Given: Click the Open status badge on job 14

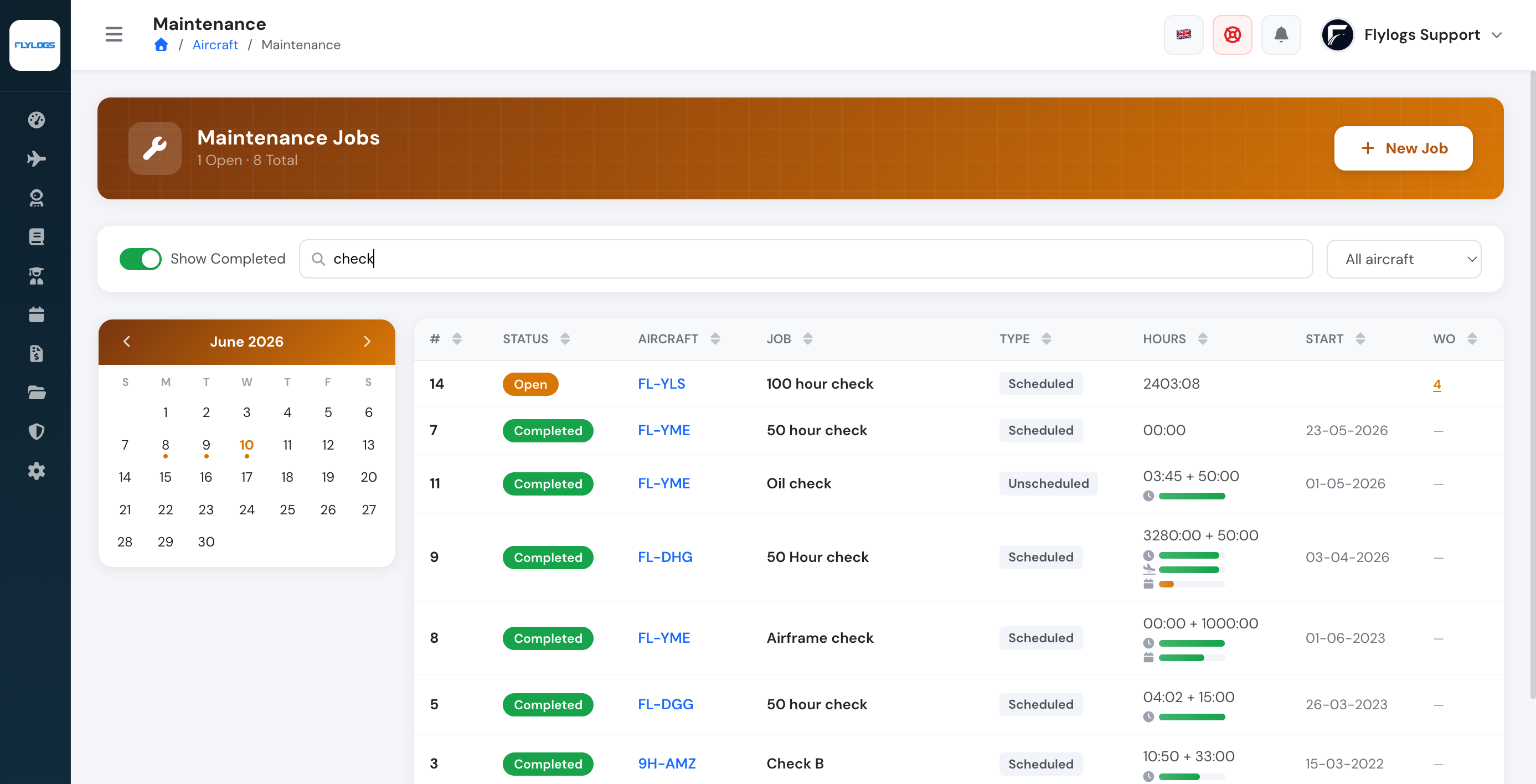Looking at the screenshot, I should pyautogui.click(x=530, y=384).
